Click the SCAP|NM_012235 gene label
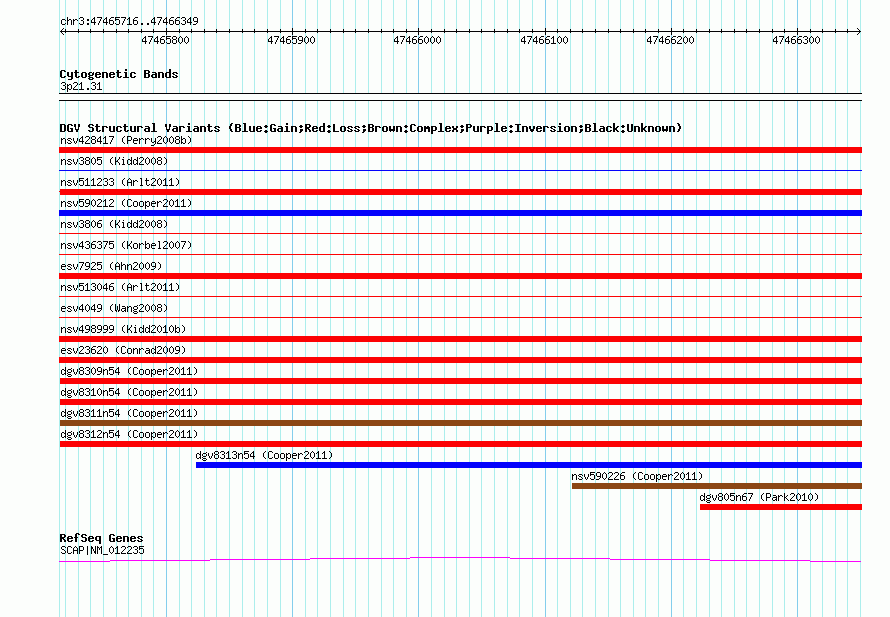The height and width of the screenshot is (617, 890). pyautogui.click(x=102, y=550)
